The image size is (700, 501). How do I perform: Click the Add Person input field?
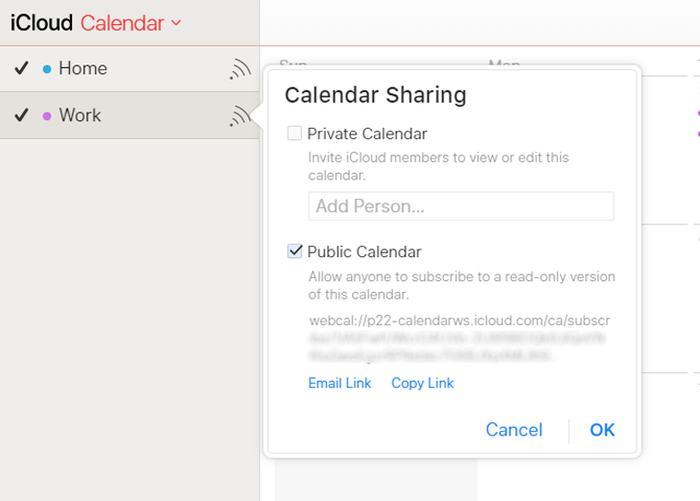pyautogui.click(x=461, y=206)
